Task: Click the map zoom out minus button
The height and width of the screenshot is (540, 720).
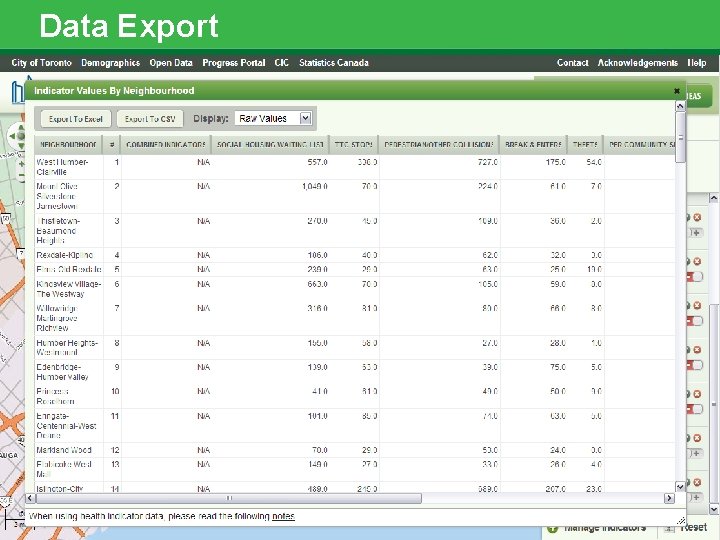Action: click(x=21, y=175)
